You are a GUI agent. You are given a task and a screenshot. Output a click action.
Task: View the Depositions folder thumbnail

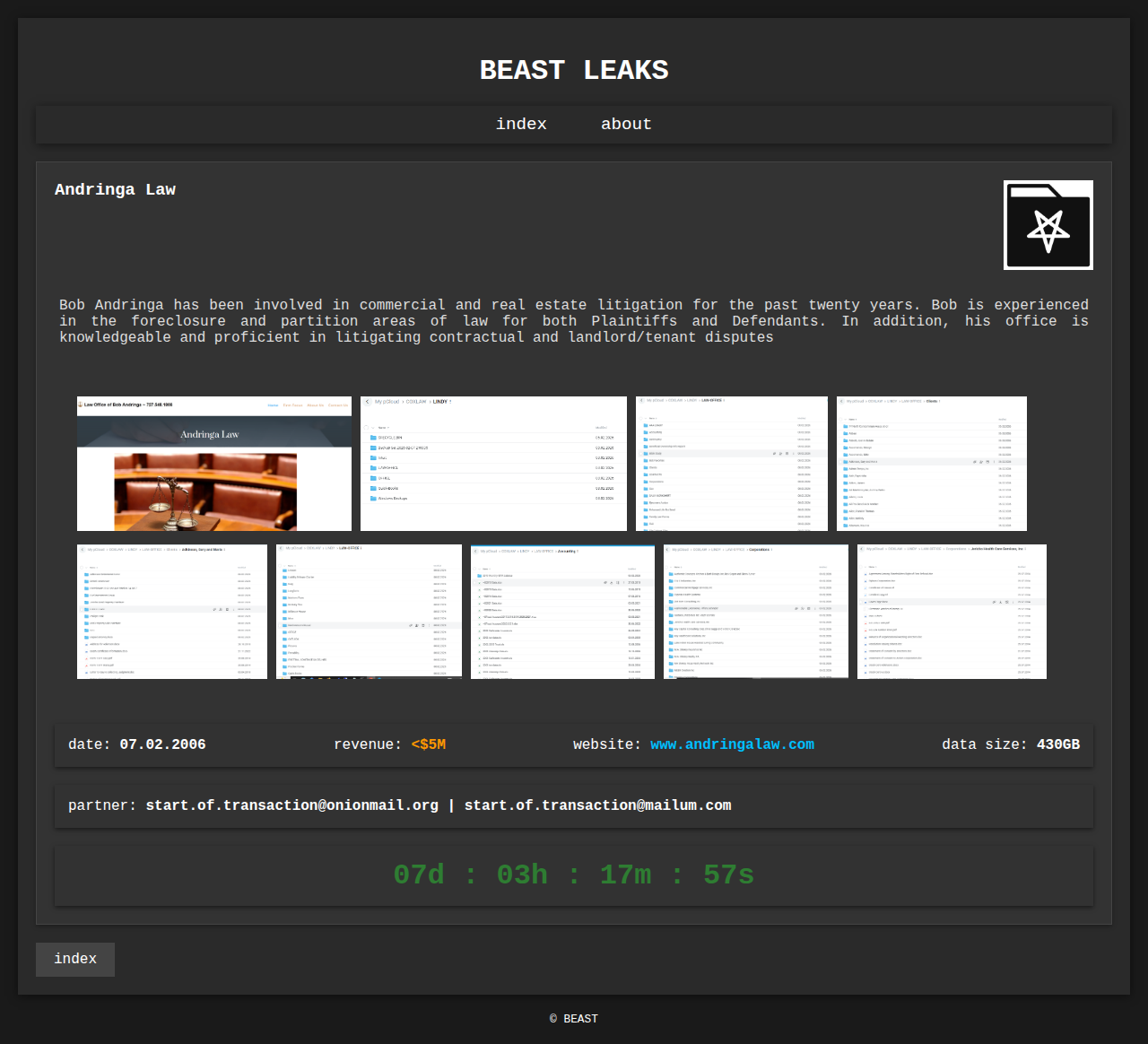756,612
